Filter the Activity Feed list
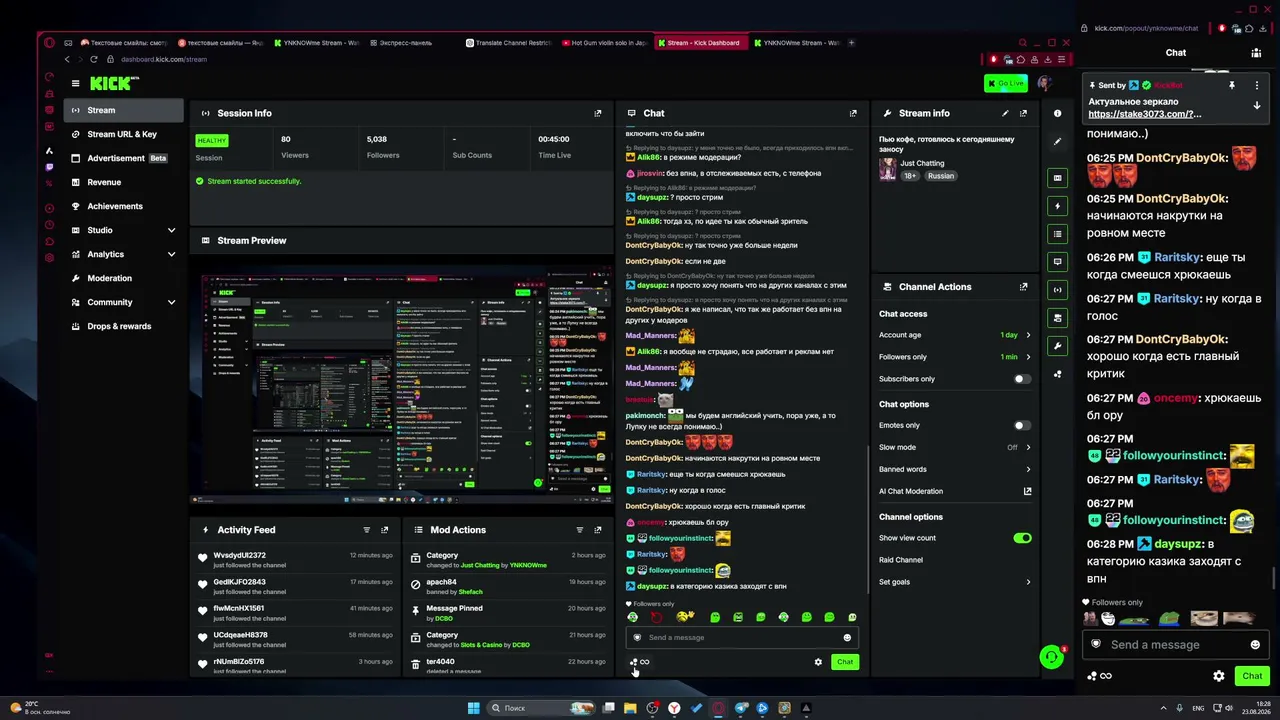 (x=366, y=530)
